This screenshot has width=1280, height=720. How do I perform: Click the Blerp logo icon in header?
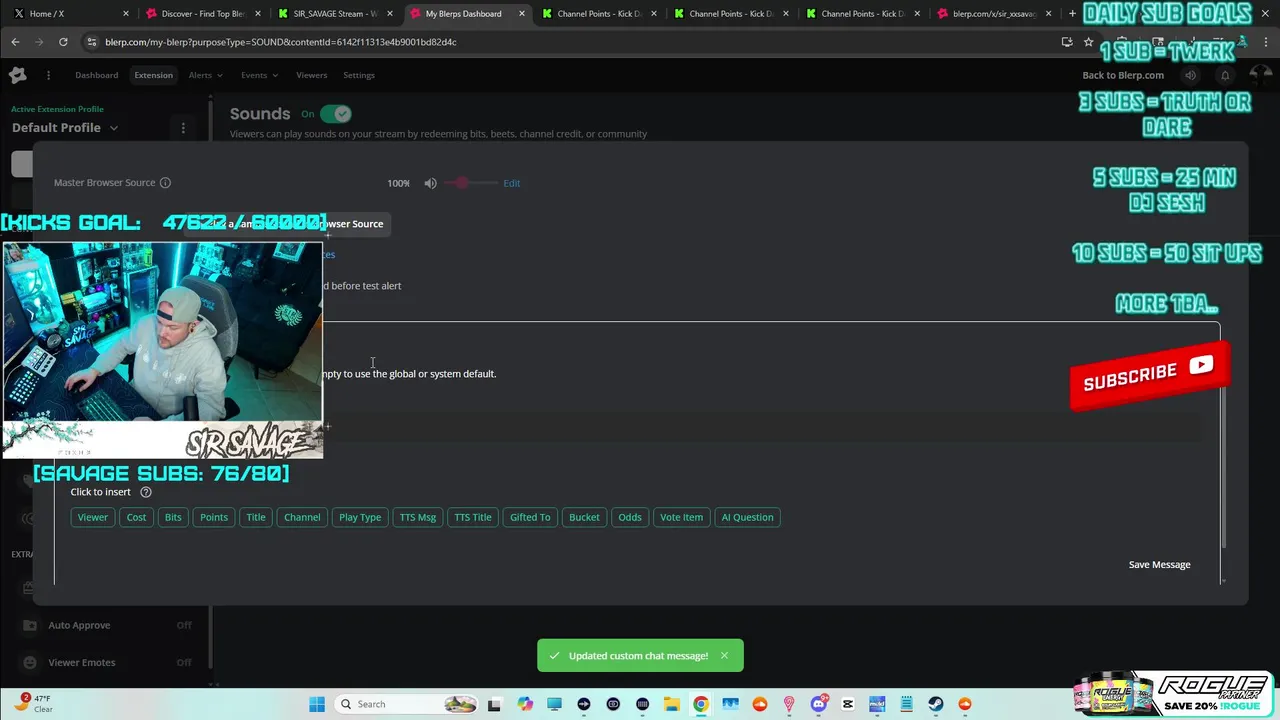coord(17,75)
